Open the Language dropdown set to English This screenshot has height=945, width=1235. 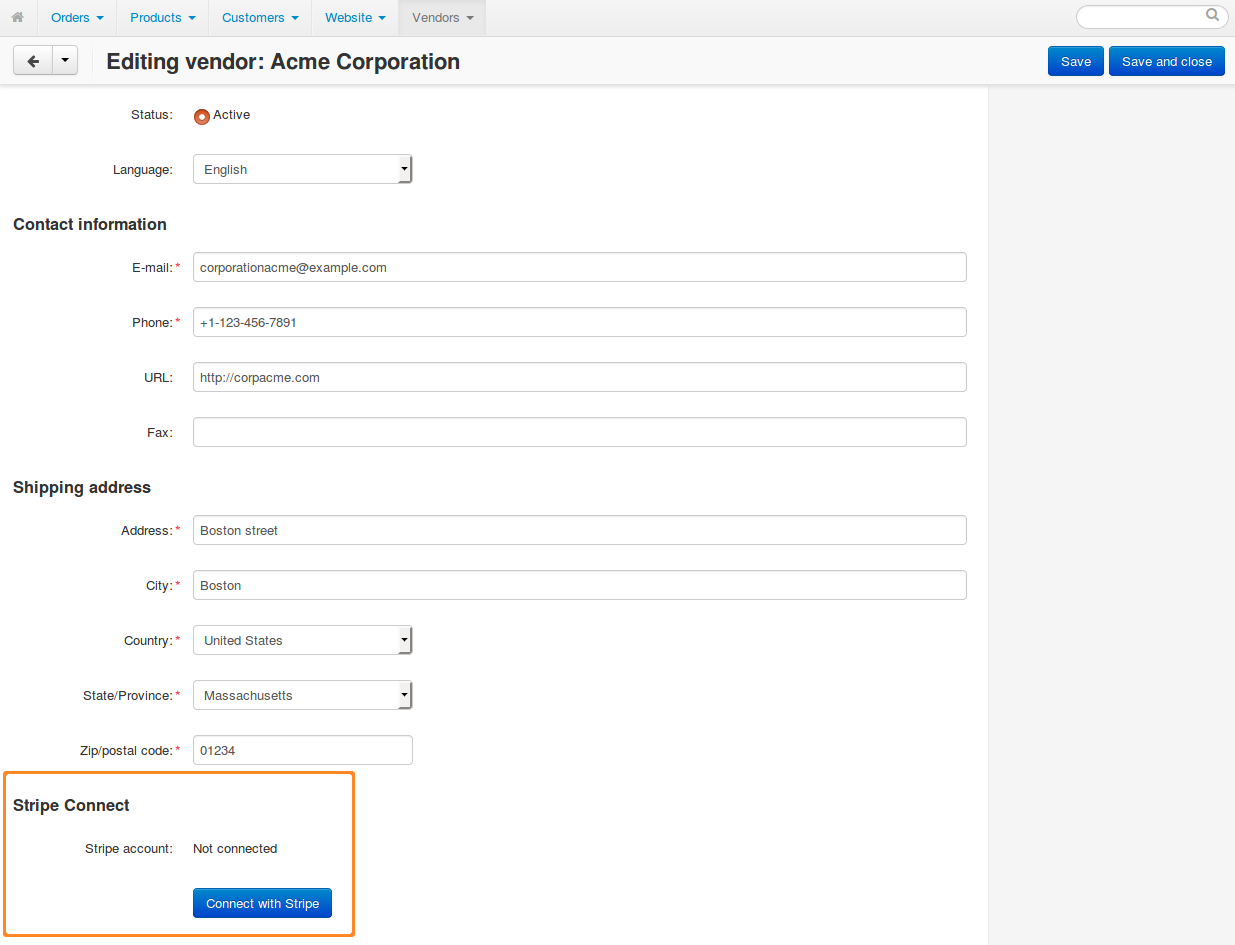tap(302, 169)
